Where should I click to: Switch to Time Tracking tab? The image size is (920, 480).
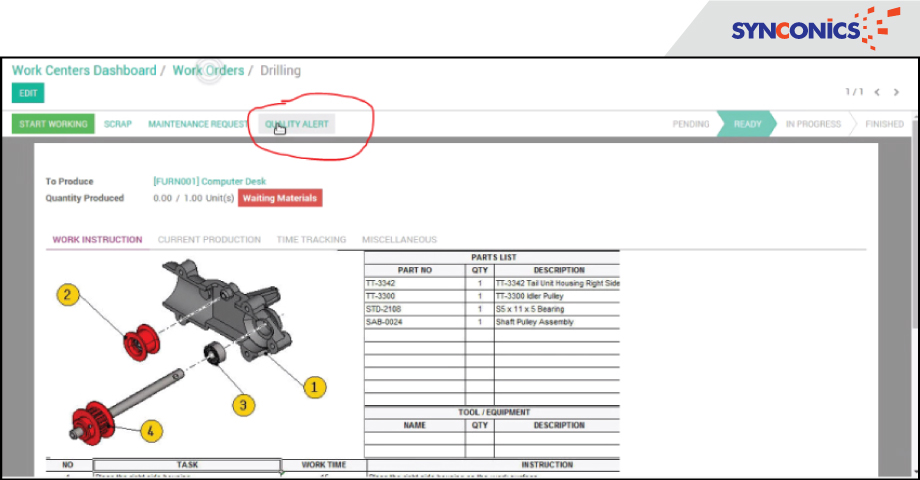click(312, 239)
